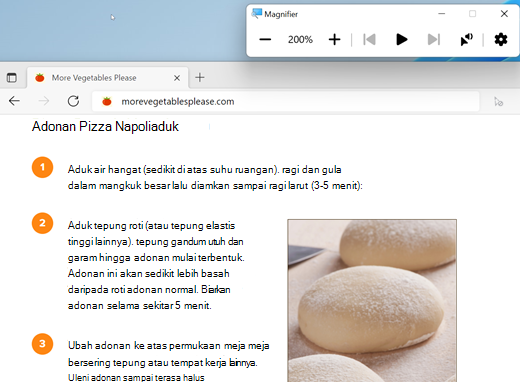Go to previous sentence in Magnifier
Viewport: 520px width, 382px height.
point(369,40)
